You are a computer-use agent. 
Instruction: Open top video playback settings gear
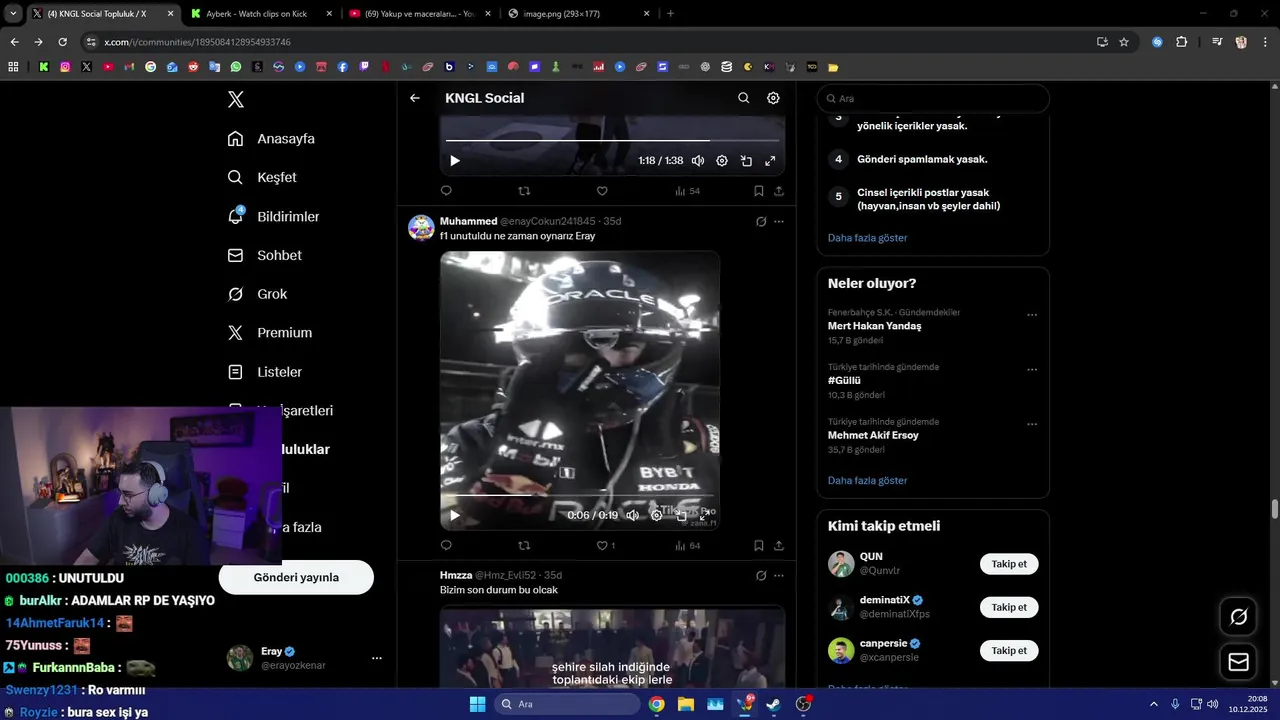click(x=722, y=160)
